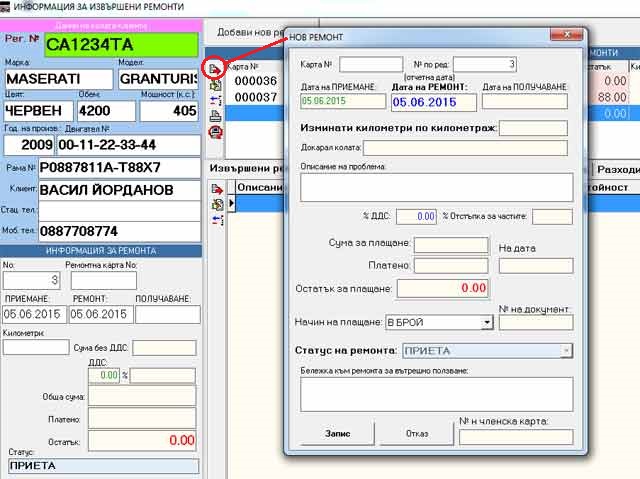
Task: Click the Запис button
Action: pos(337,433)
